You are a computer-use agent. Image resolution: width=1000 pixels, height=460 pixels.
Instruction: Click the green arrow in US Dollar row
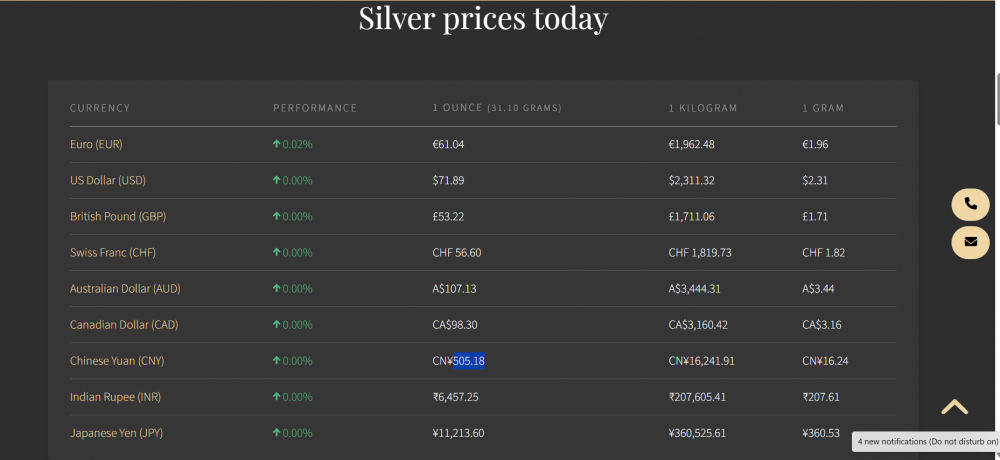point(276,180)
